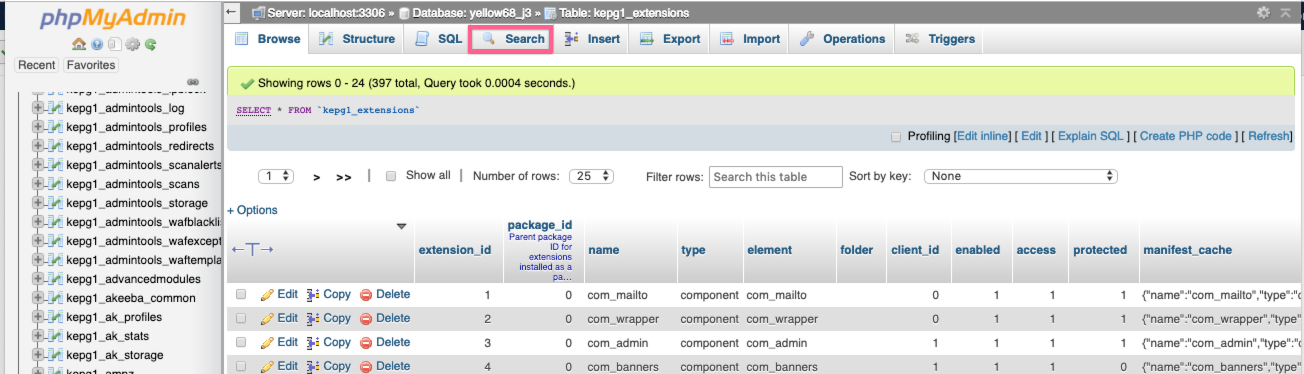Click Edit pencil for com_wrapper row

[267, 319]
